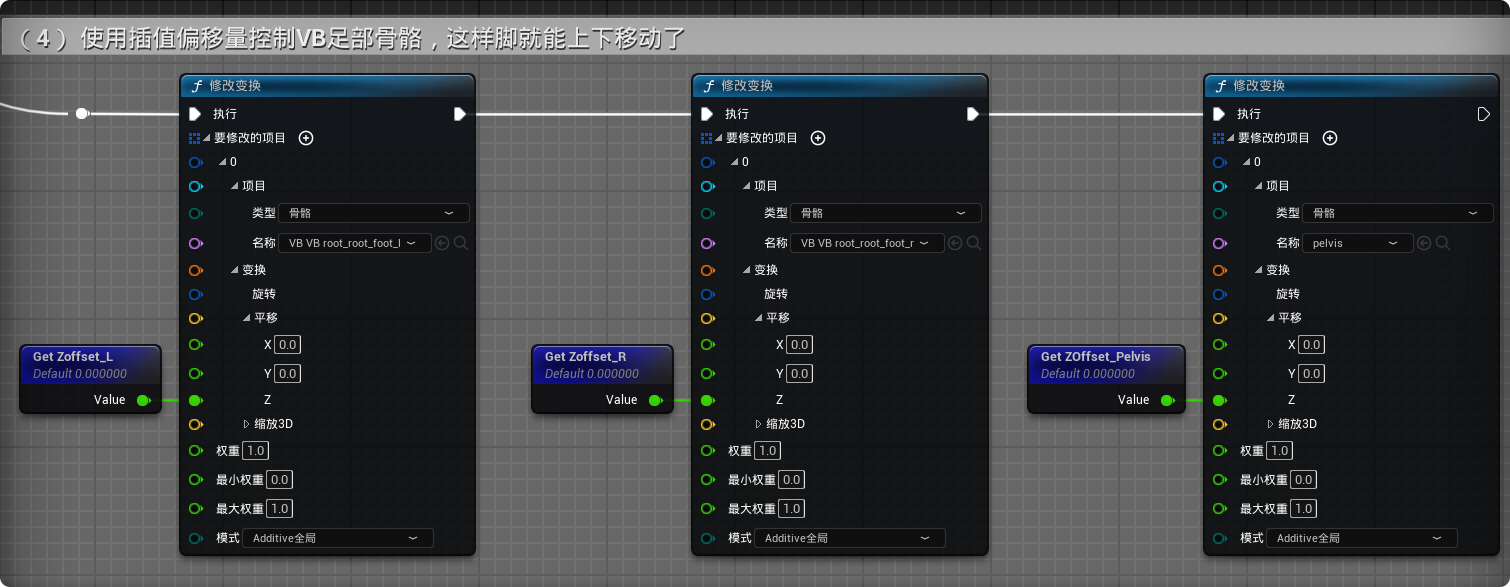Expand 缩放3D on VB root_root_foot_r node
The width and height of the screenshot is (1510, 587).
[x=759, y=424]
